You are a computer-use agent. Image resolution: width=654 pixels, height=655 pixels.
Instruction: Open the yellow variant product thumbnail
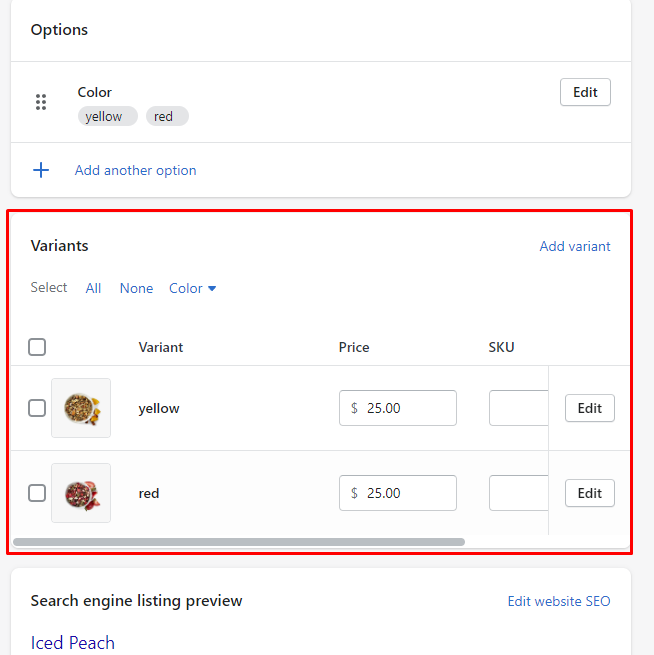[x=81, y=408]
